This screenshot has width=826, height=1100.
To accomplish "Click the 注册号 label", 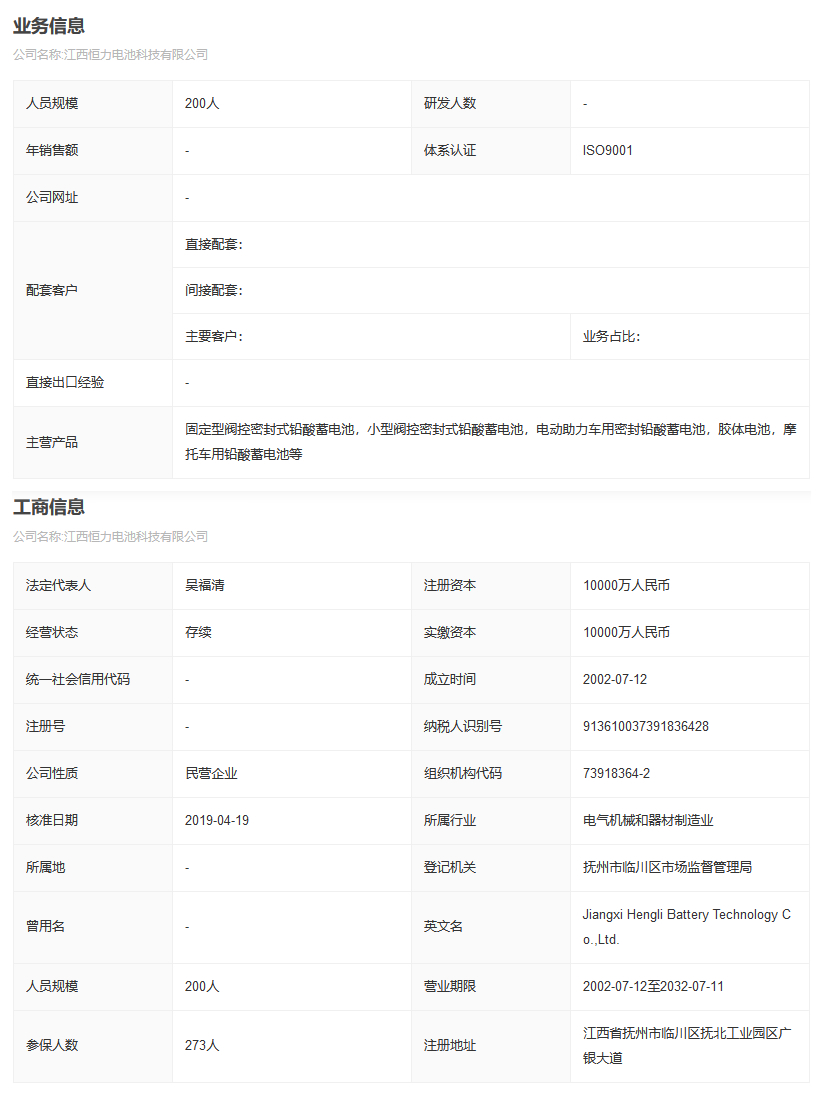I will [46, 726].
